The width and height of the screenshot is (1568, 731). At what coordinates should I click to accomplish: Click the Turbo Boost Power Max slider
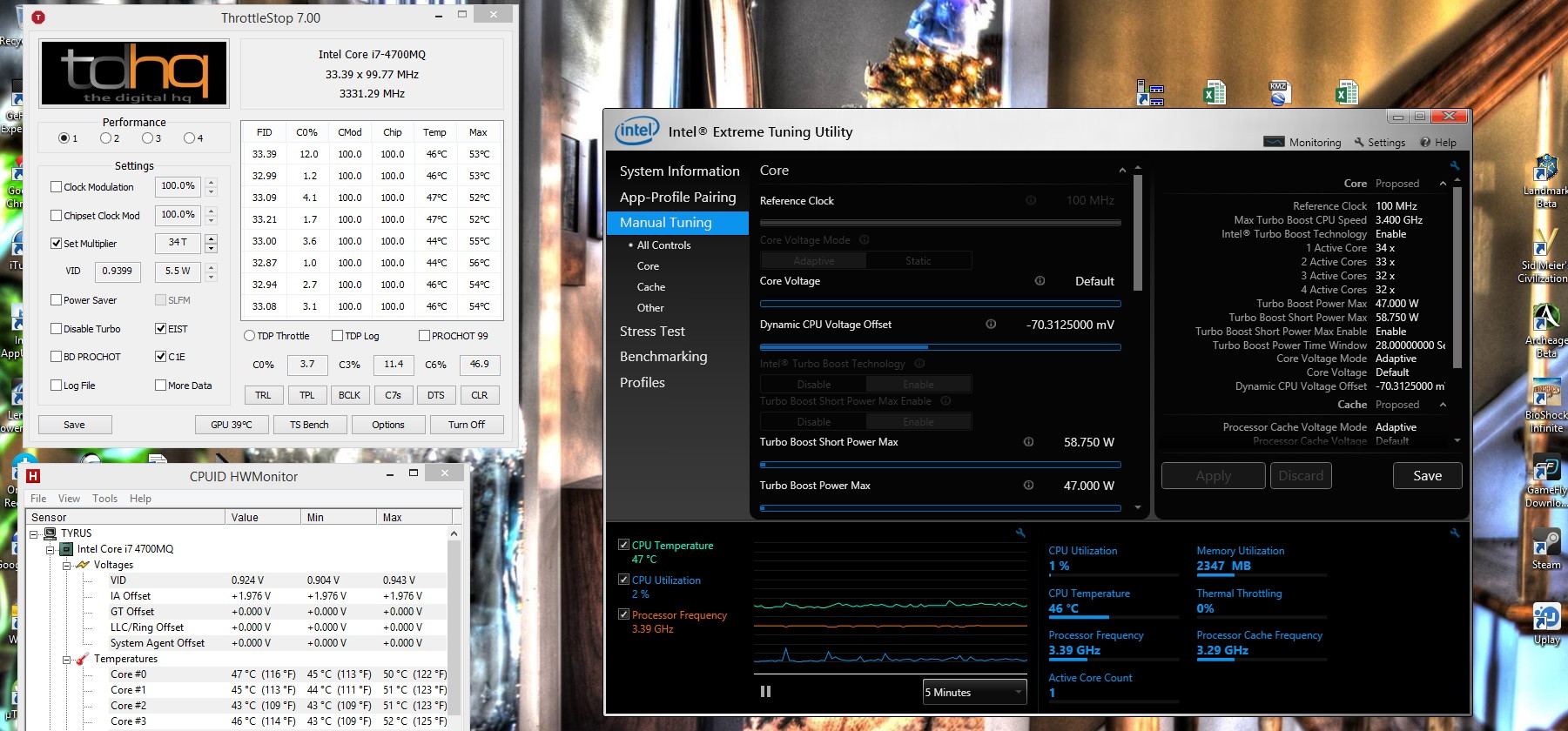click(940, 507)
